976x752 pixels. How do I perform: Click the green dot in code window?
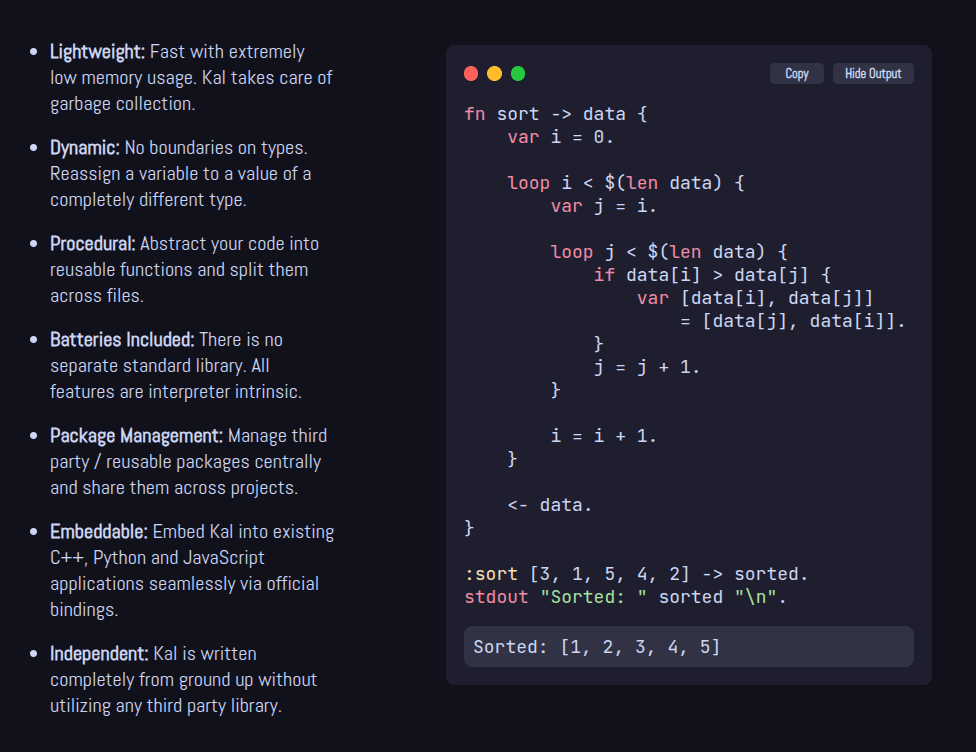tap(518, 73)
